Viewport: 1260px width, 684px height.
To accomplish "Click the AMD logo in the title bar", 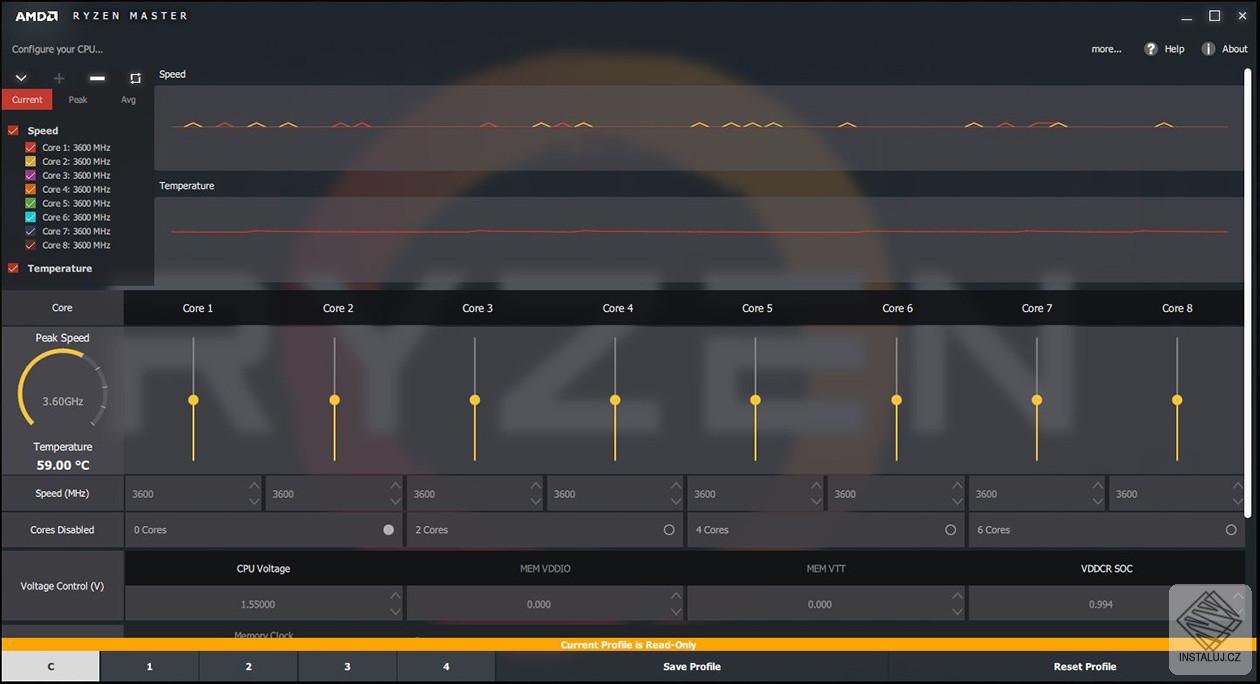I will point(38,15).
